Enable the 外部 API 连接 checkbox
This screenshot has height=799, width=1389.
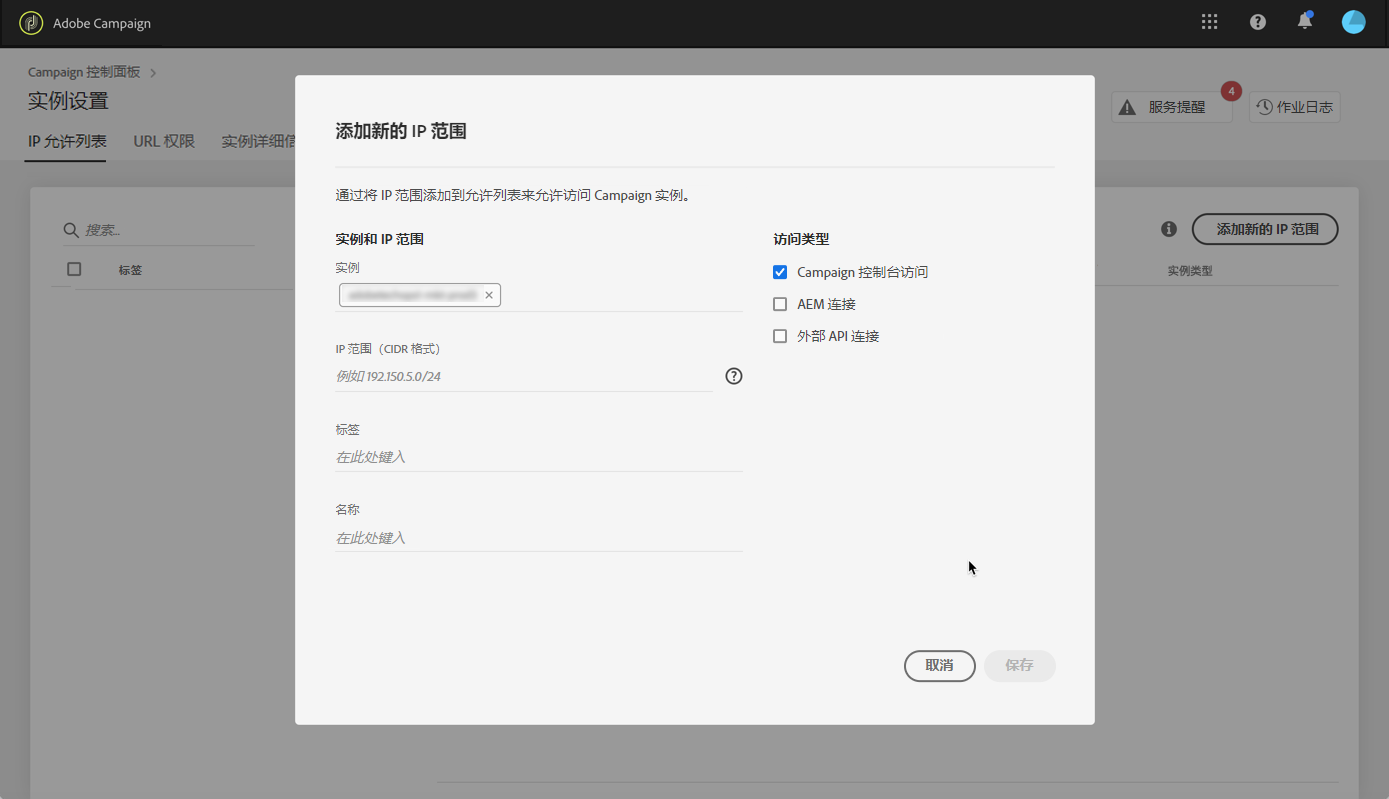[x=780, y=336]
